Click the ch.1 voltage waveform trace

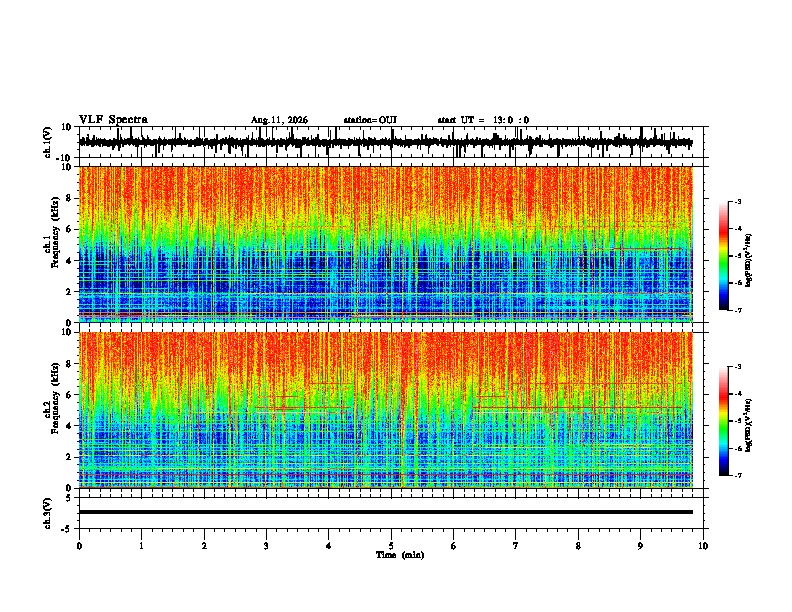(x=385, y=143)
